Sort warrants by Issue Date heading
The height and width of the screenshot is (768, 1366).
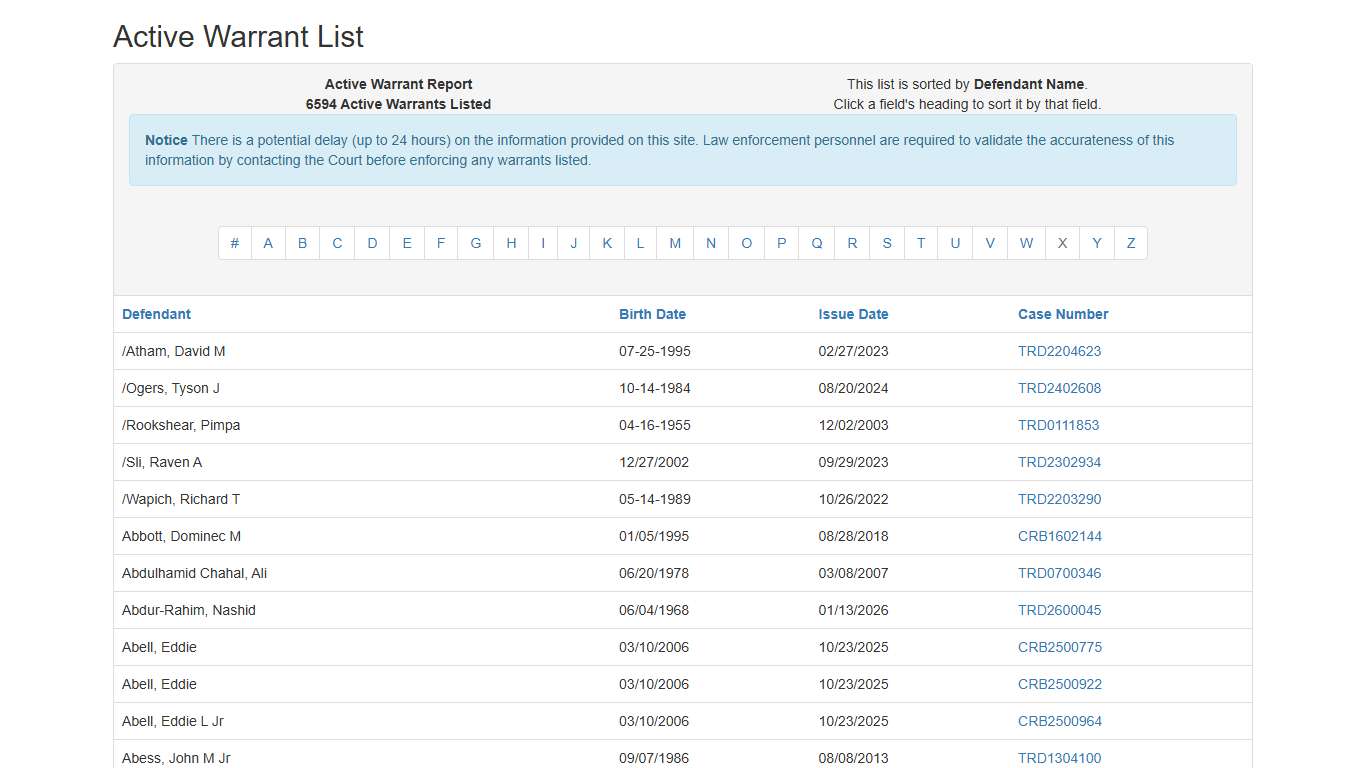853,314
